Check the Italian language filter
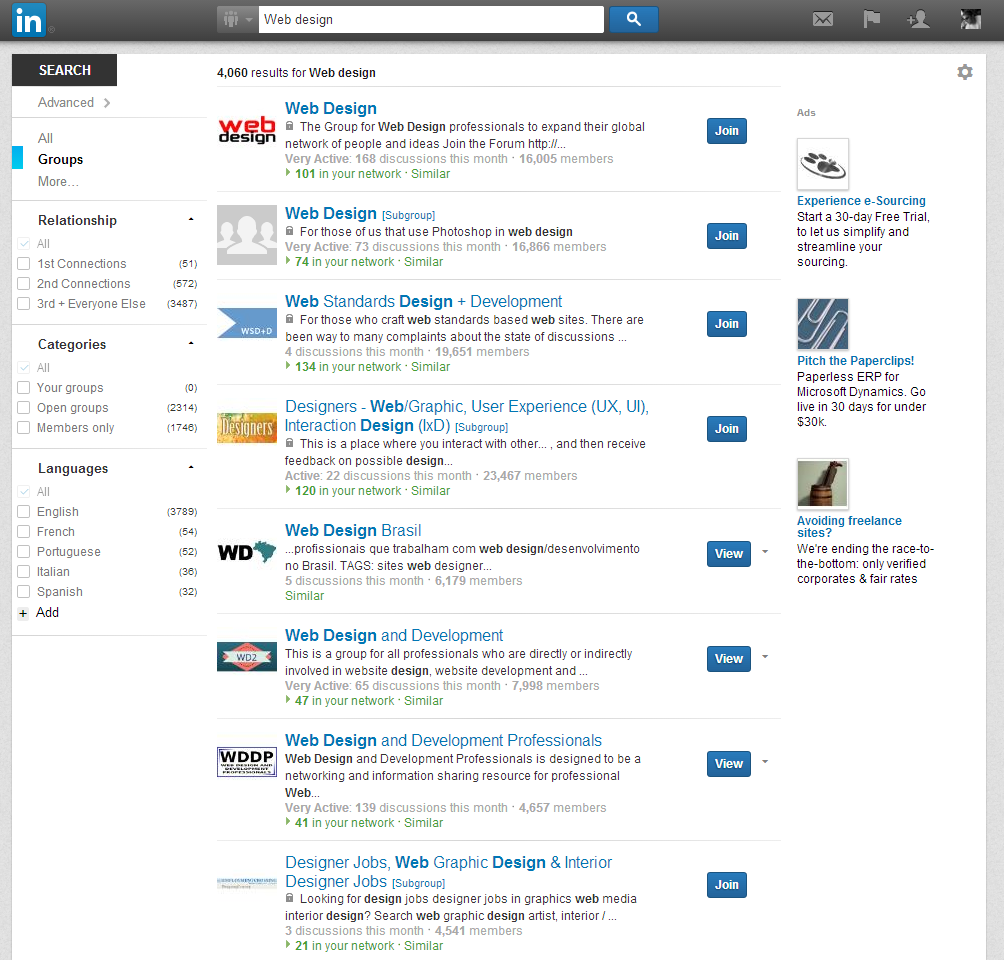1004x960 pixels. (24, 571)
